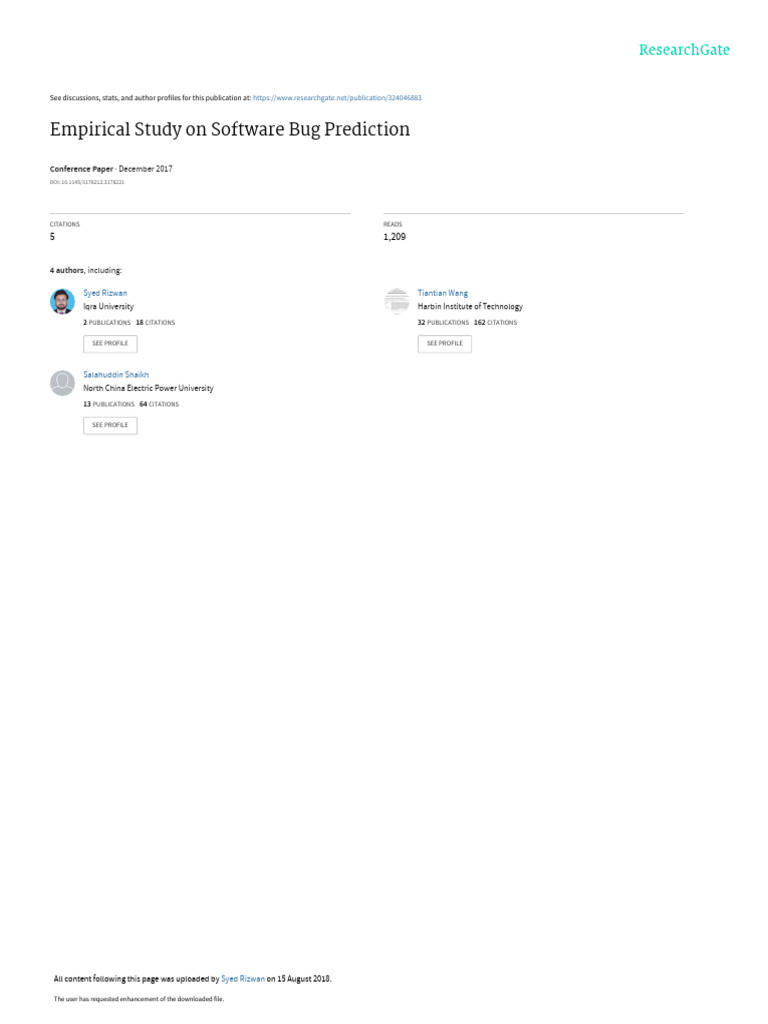Click Salahuddin Shaikh's default avatar icon
The image size is (768, 1024).
(63, 383)
